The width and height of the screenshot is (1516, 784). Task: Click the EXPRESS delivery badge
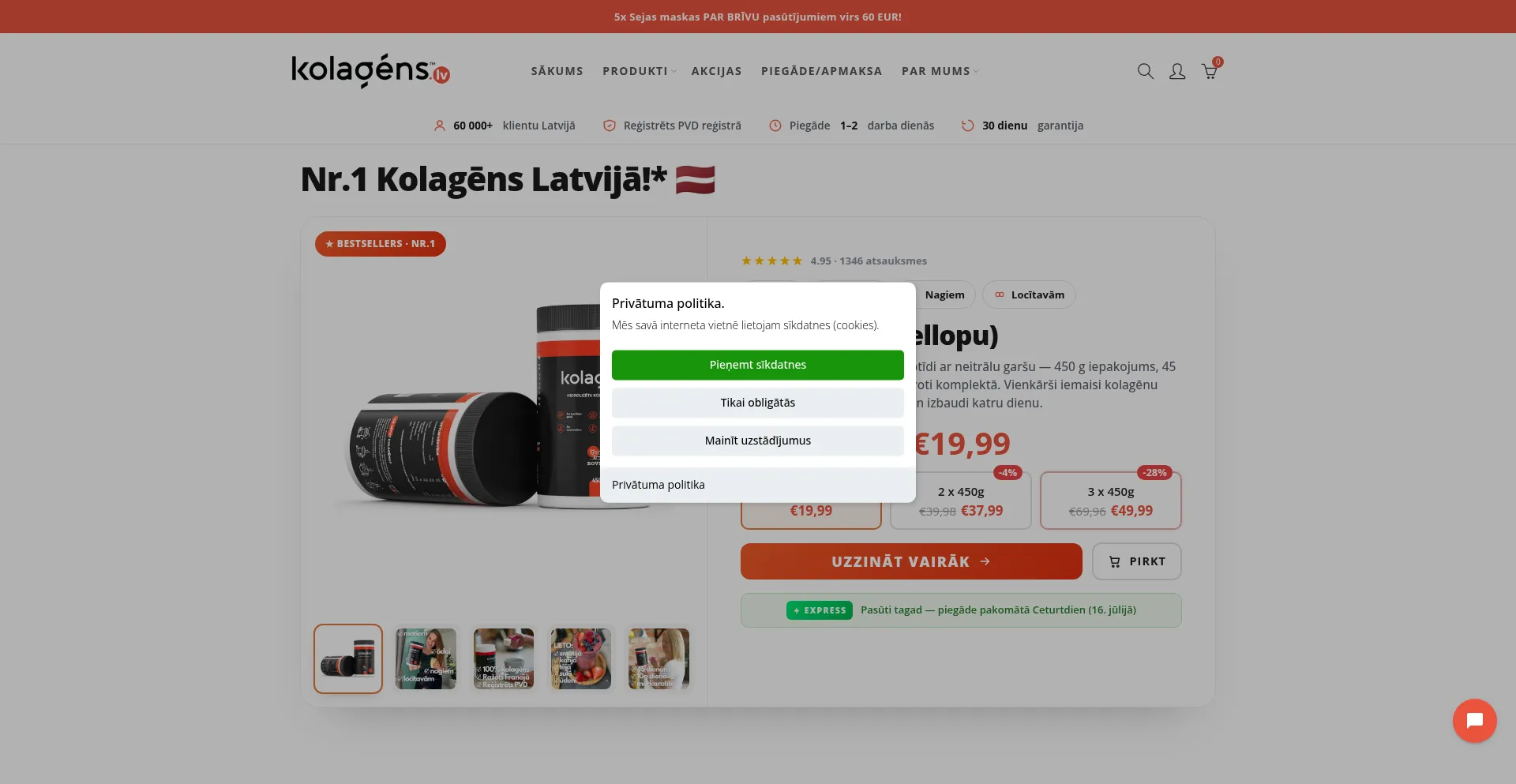pyautogui.click(x=820, y=610)
